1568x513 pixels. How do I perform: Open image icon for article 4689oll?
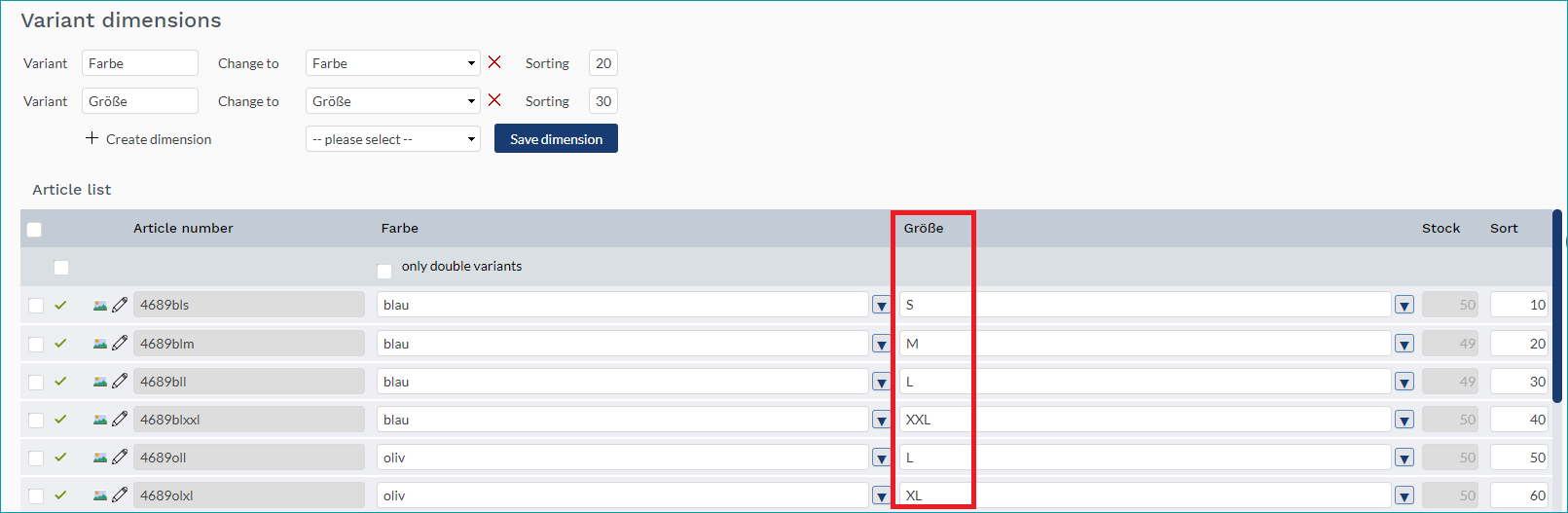(100, 457)
